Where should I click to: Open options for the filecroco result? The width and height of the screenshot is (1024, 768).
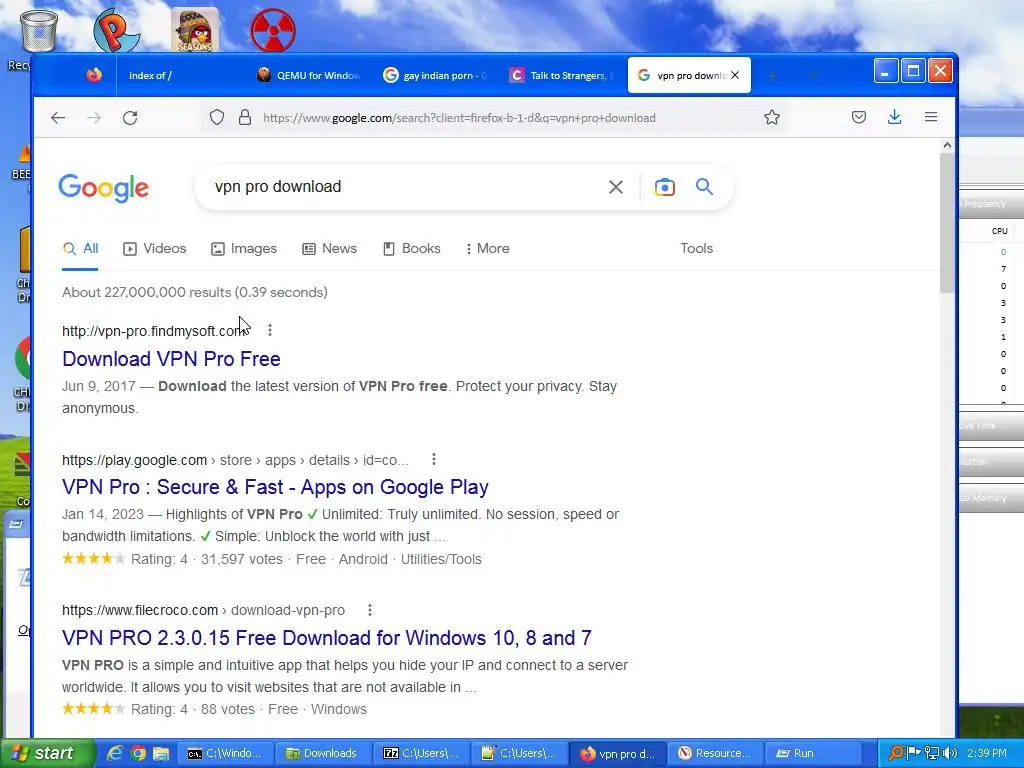pyautogui.click(x=370, y=610)
